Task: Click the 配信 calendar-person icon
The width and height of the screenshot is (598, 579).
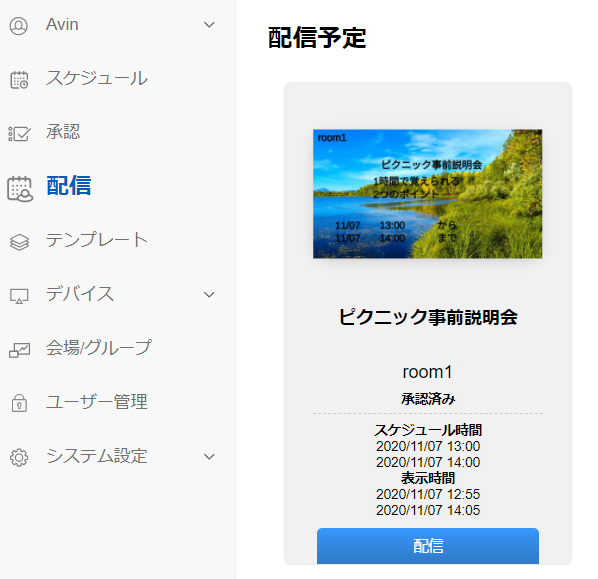Action: (x=20, y=188)
